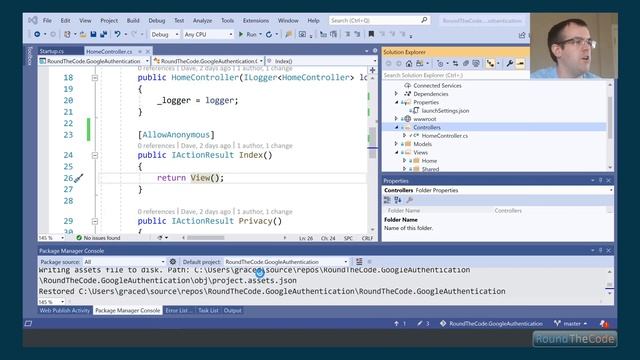Viewport: 640px width, 360px height.
Task: Click the restart/refresh browser icon
Action: (x=269, y=35)
